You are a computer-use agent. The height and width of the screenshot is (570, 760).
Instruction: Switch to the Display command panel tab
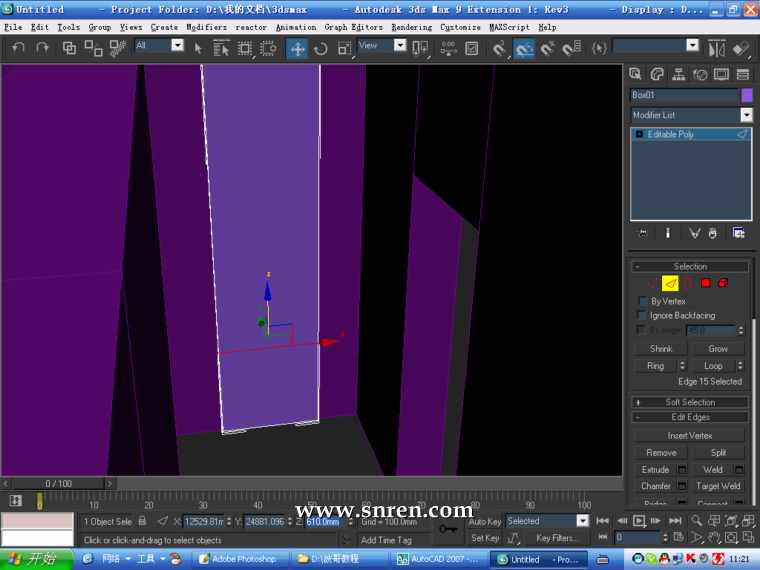coord(721,74)
